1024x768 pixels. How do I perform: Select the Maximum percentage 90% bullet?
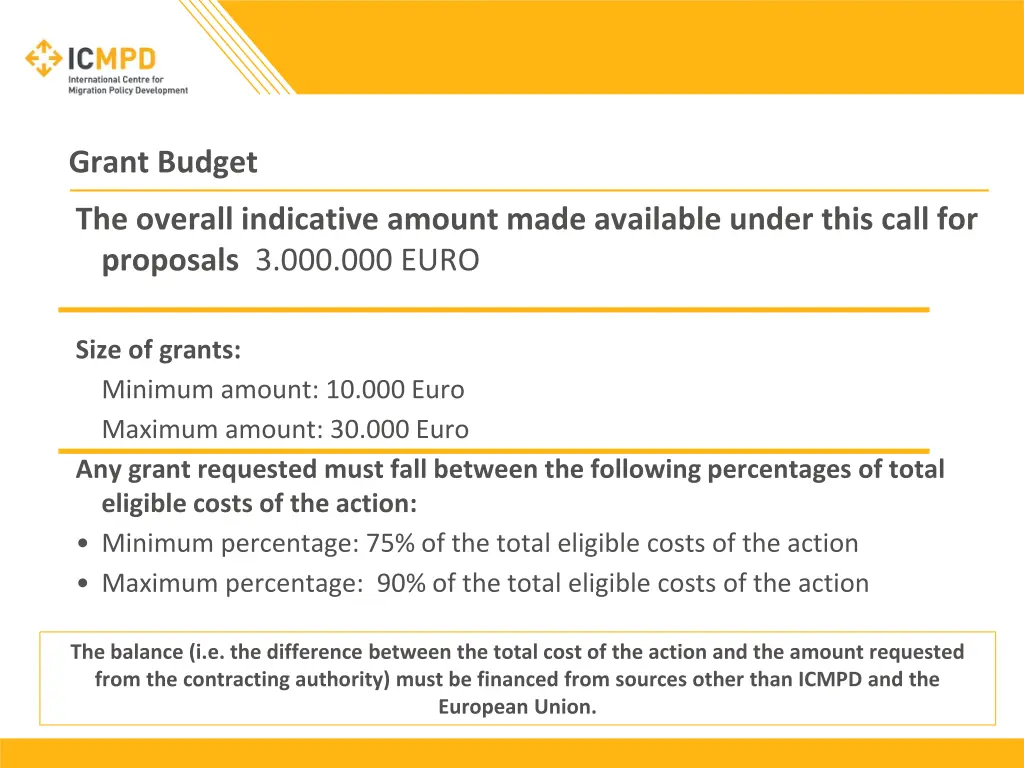pyautogui.click(x=485, y=583)
